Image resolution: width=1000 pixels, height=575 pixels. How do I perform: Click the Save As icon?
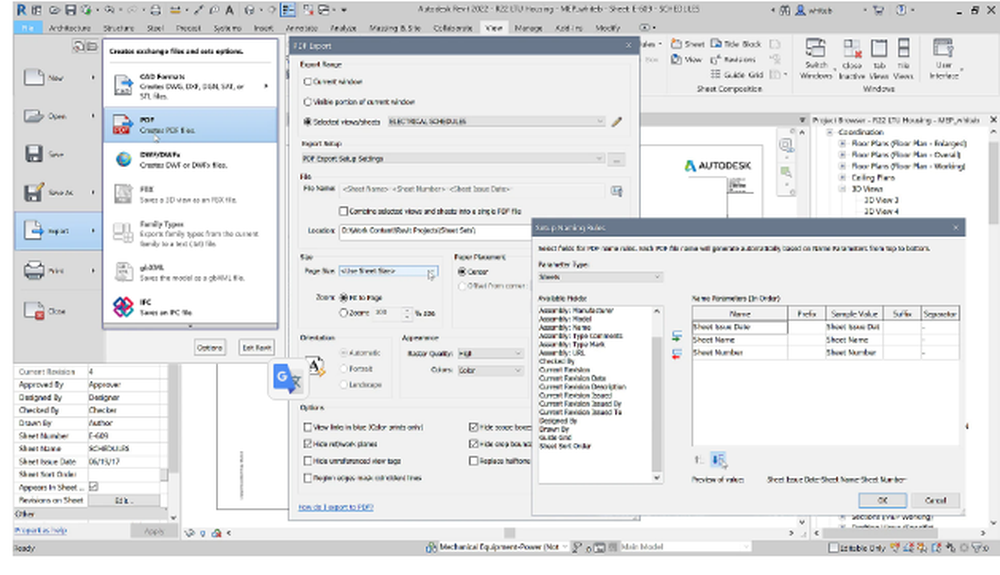34,192
